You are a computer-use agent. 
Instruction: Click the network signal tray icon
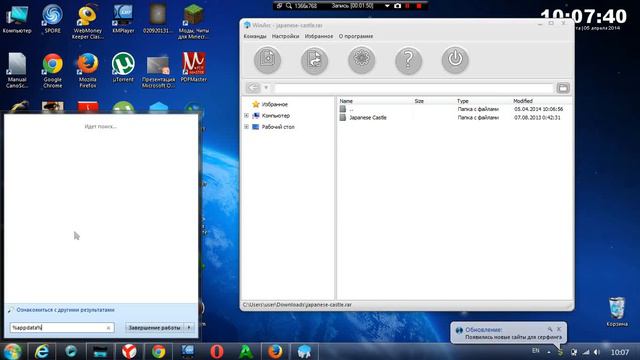tap(586, 352)
